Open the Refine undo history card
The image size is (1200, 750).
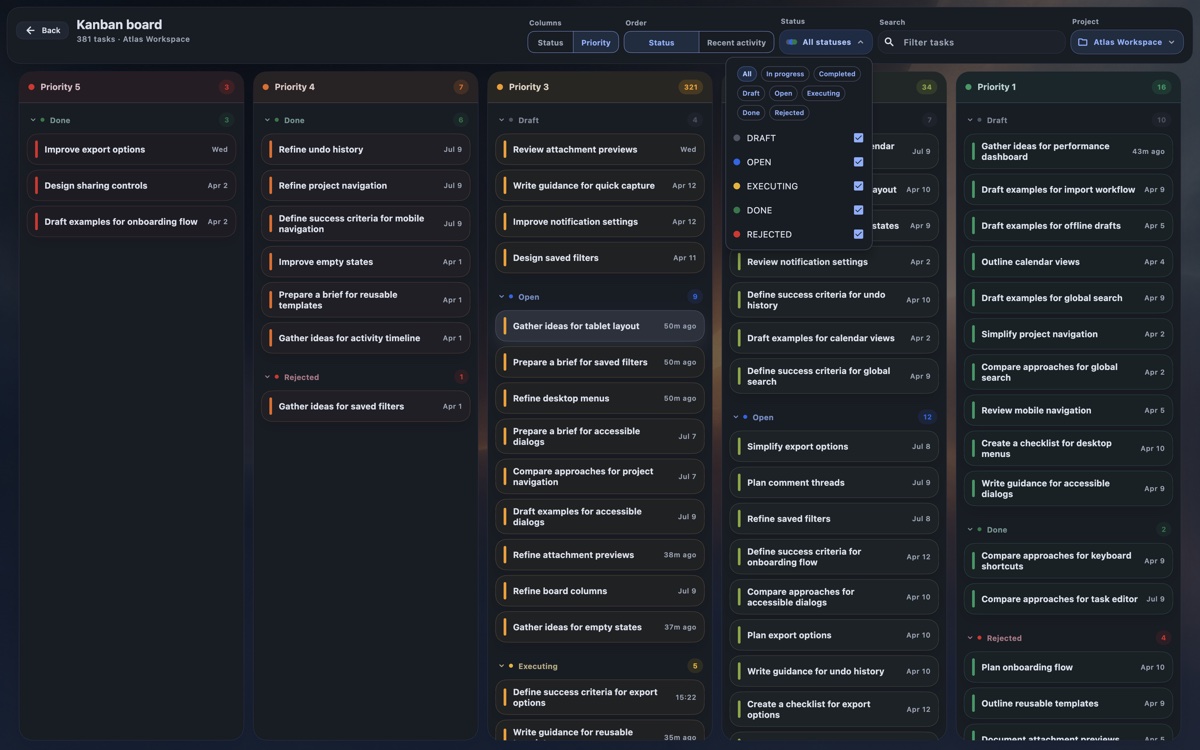[365, 150]
